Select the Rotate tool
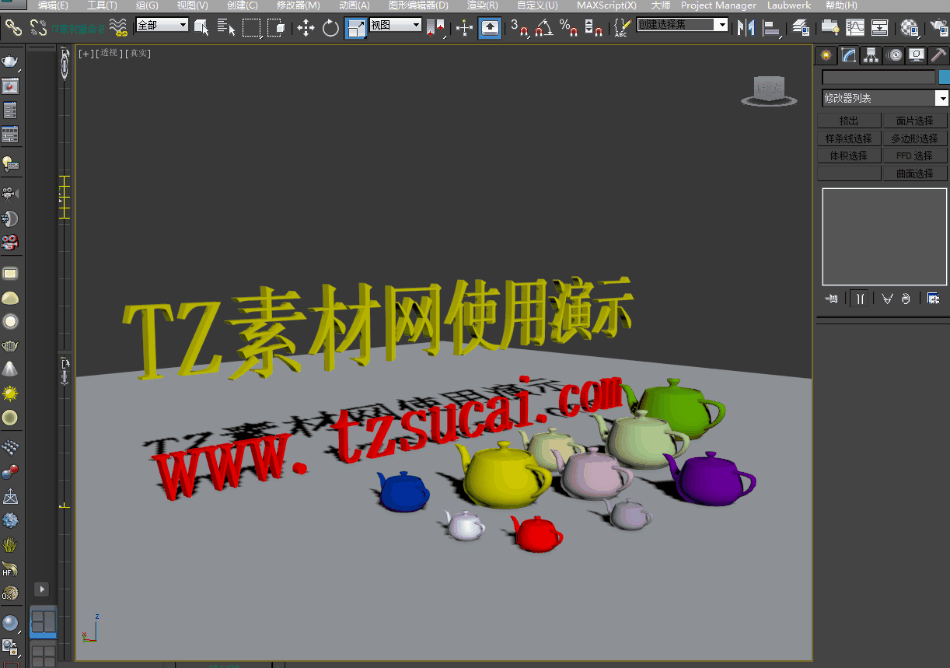 pos(330,27)
